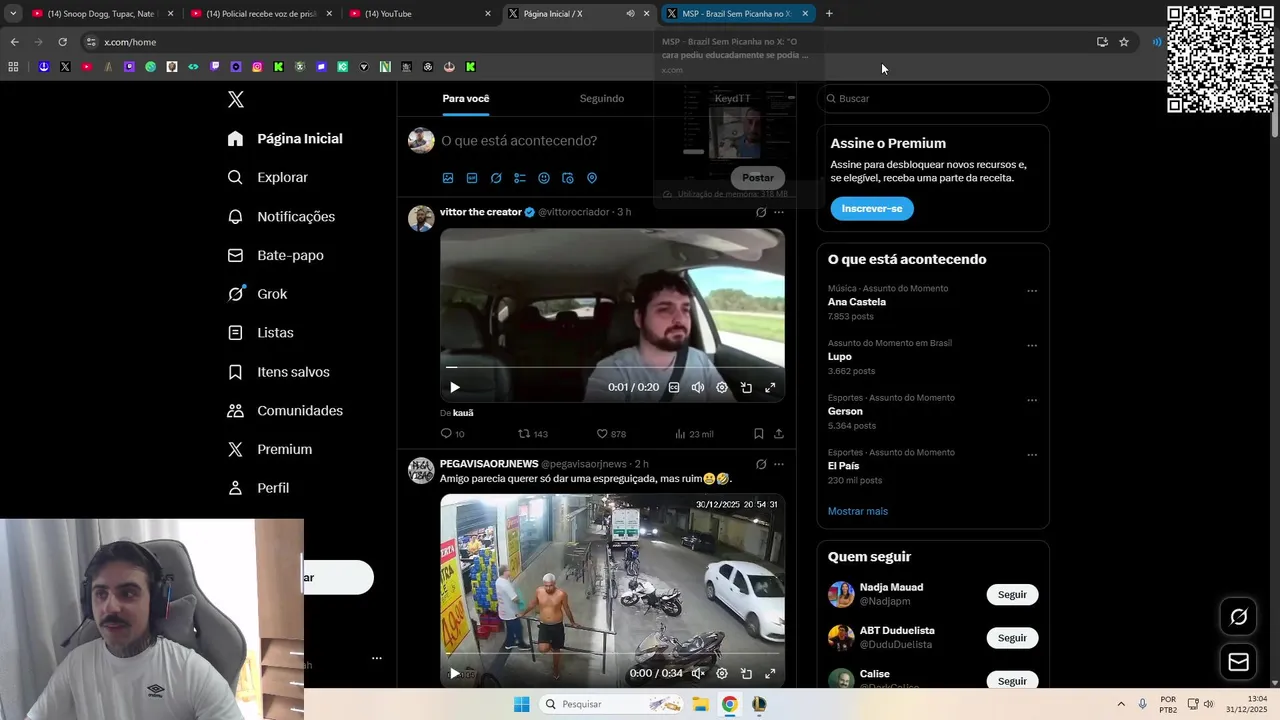Open more options for El País trend
Viewport: 1280px width, 720px height.
pyautogui.click(x=1032, y=455)
